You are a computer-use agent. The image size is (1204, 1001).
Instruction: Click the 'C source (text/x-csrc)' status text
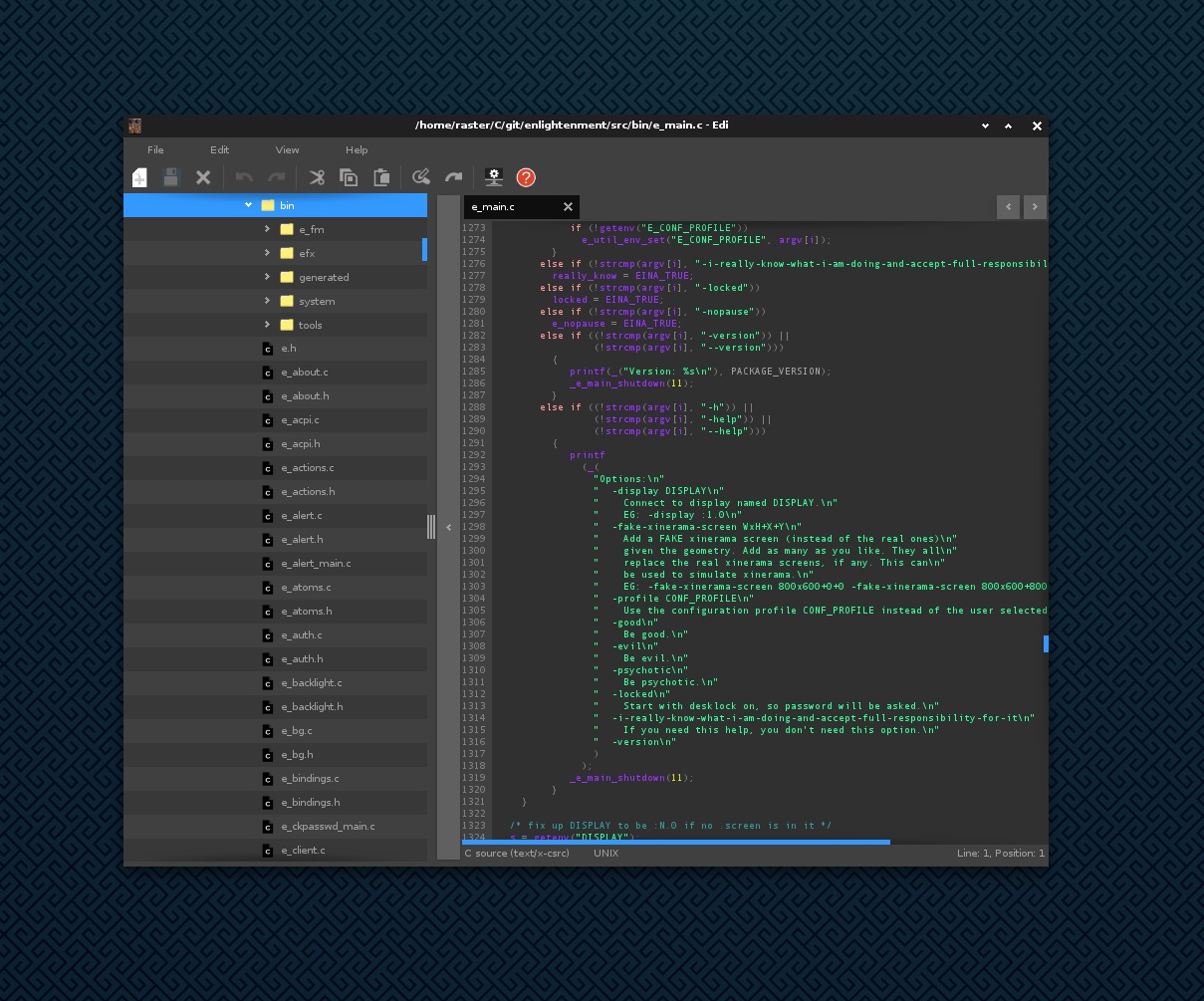pyautogui.click(x=517, y=854)
